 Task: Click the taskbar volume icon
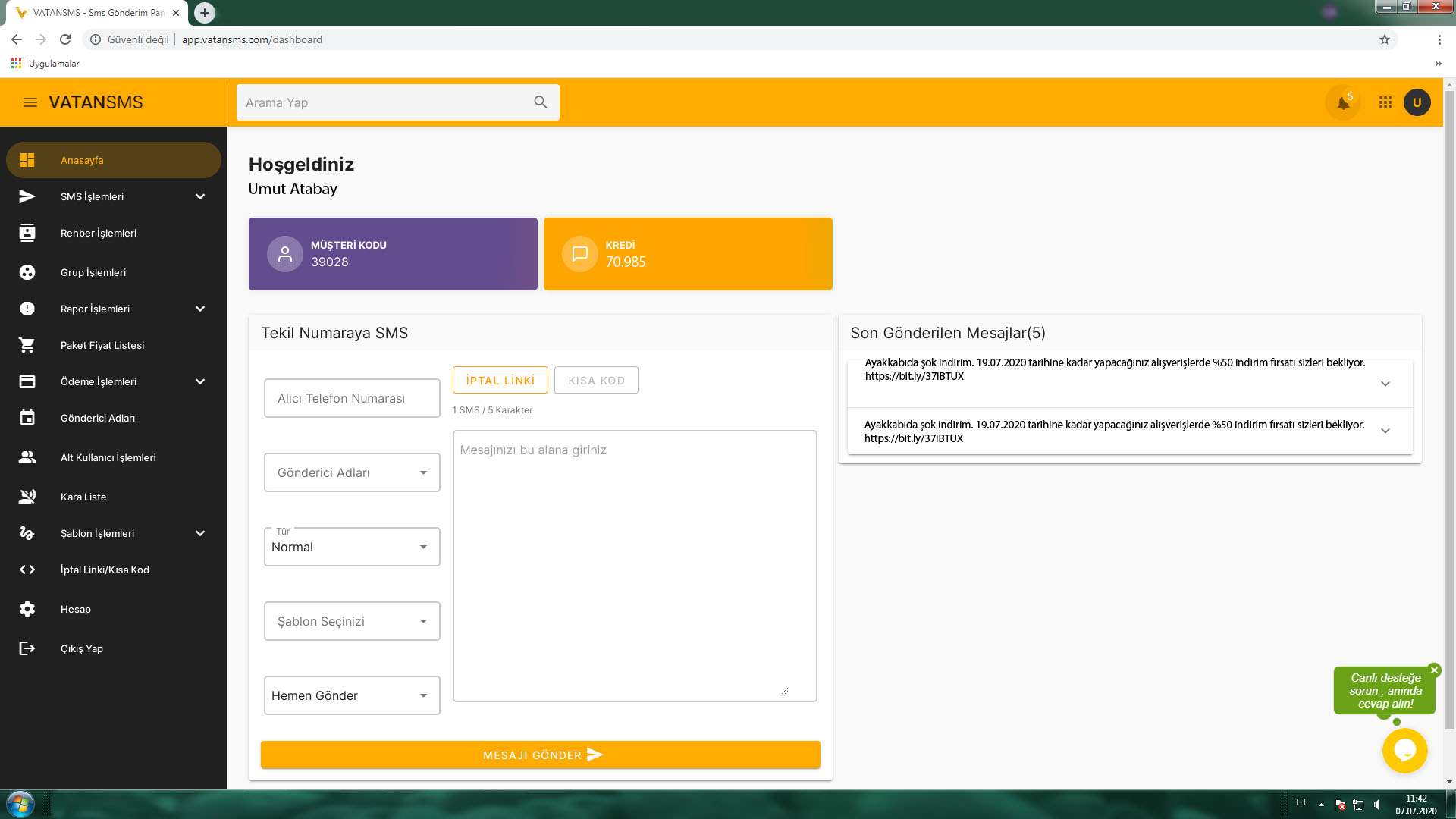(x=1376, y=805)
